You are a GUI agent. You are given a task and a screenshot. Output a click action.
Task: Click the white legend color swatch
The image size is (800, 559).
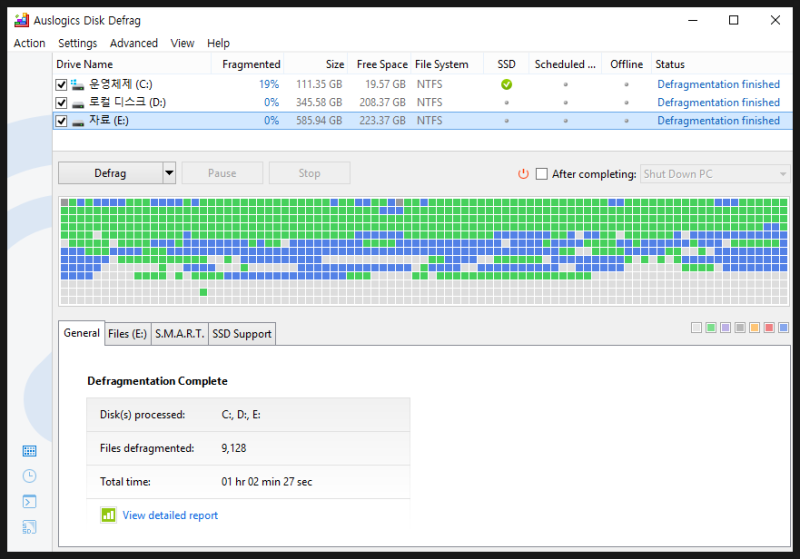click(x=696, y=327)
